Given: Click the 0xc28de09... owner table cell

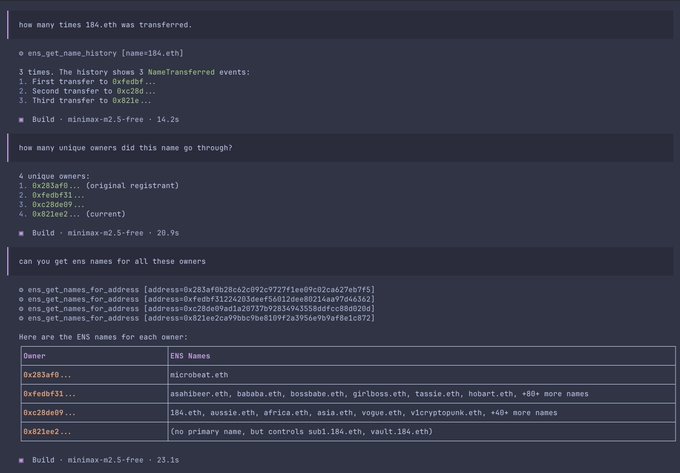Looking at the screenshot, I should click(x=49, y=412).
